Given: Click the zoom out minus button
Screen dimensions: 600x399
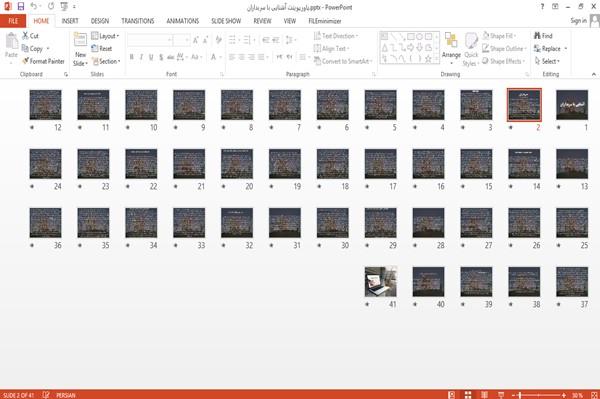Looking at the screenshot, I should coord(514,395).
